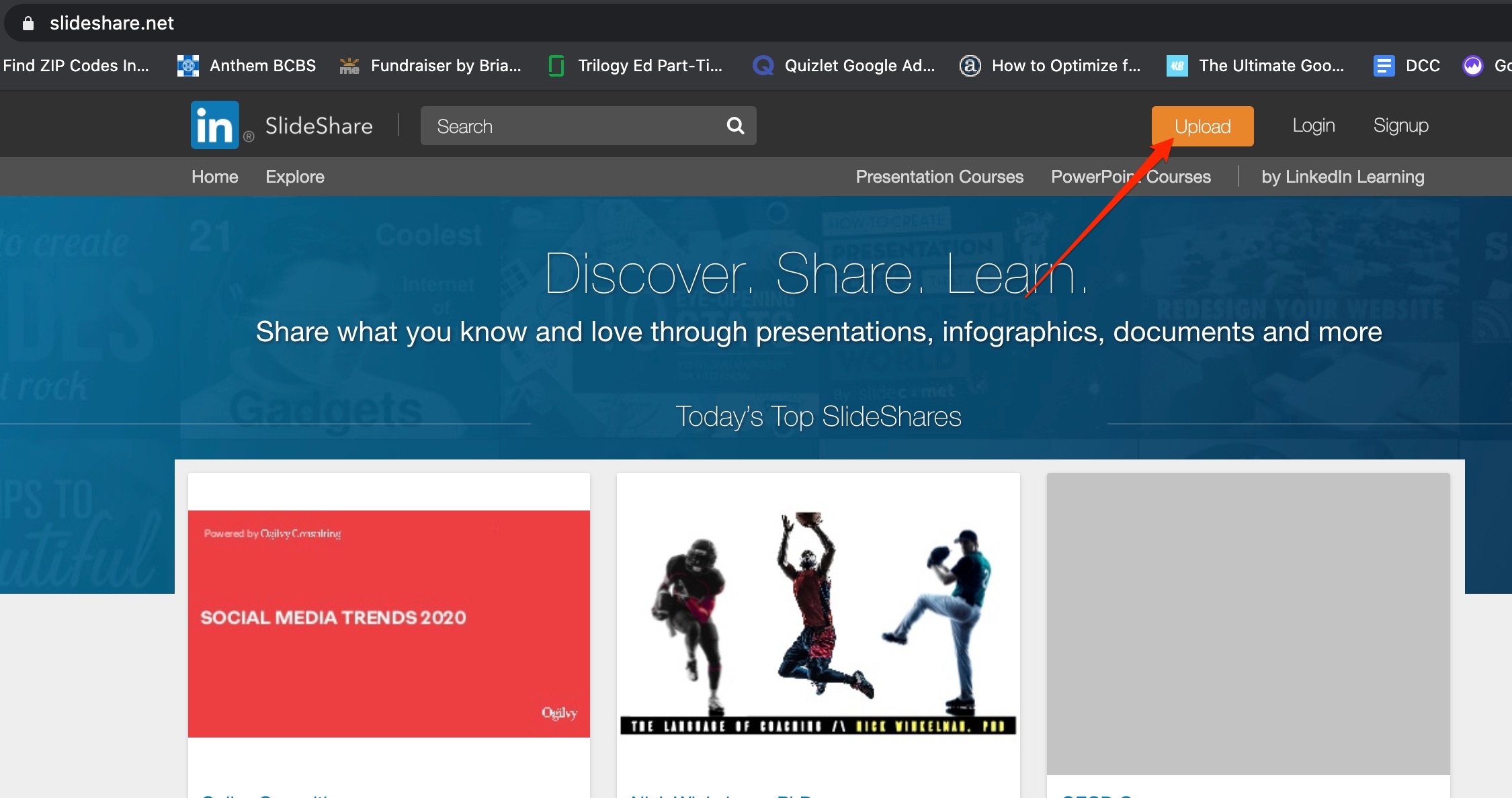Open the Find ZIP Codes bookmark
This screenshot has width=1512, height=798.
click(76, 66)
